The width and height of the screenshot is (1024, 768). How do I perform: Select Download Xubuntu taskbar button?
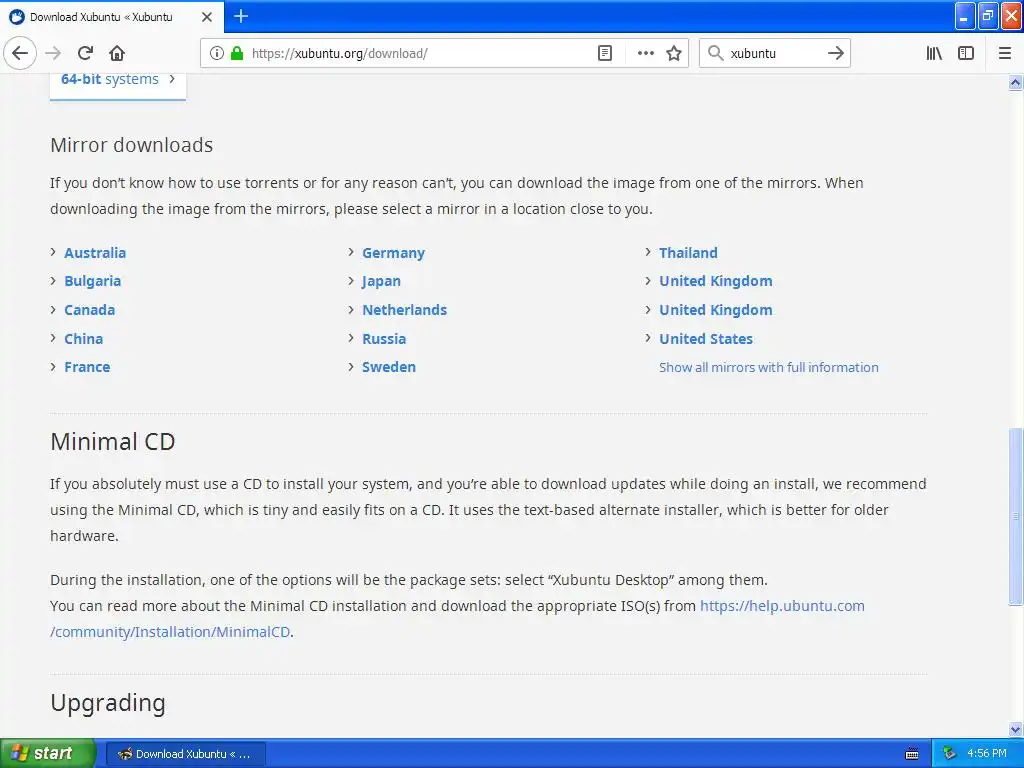(185, 754)
